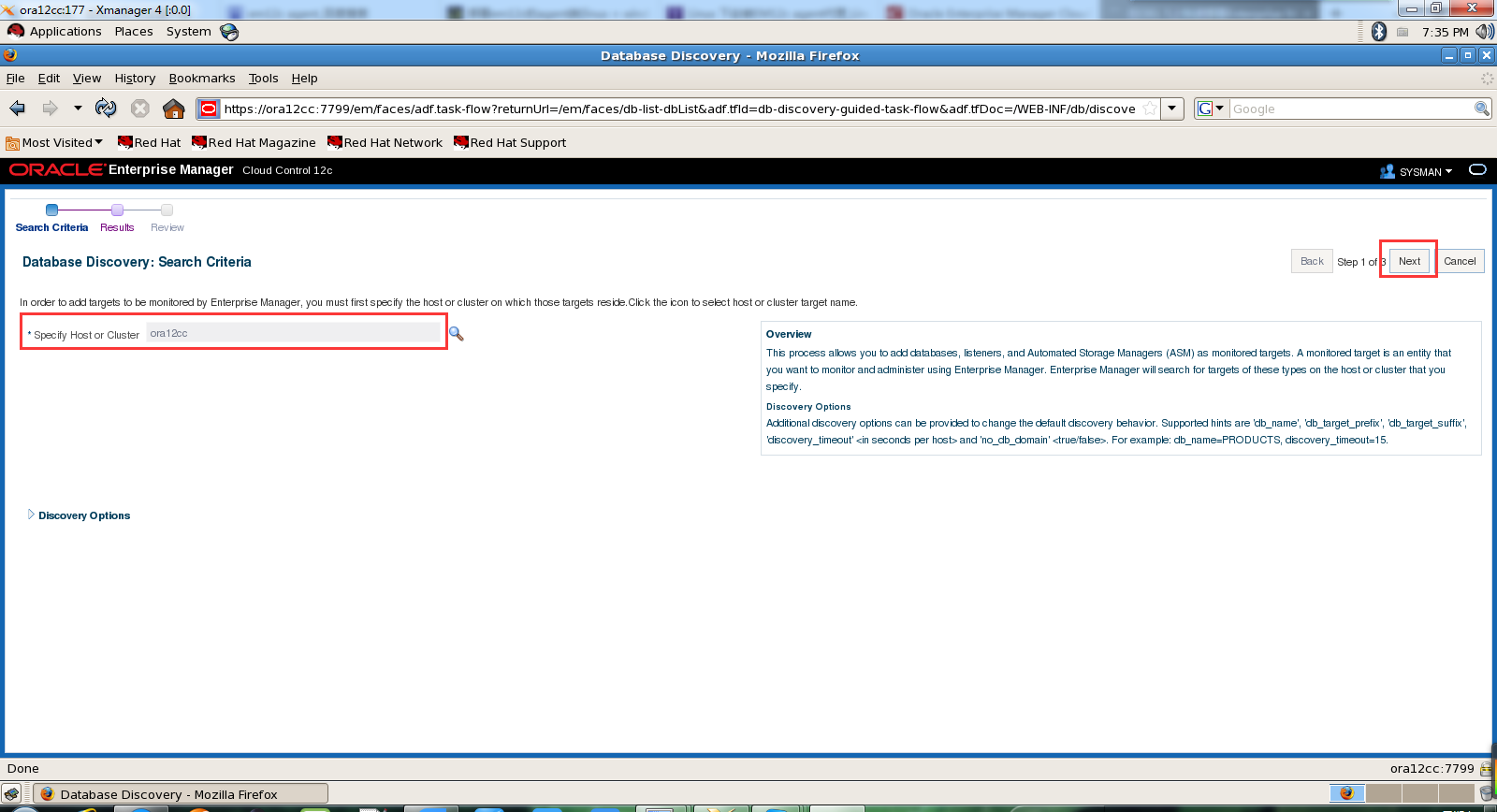
Task: Click the Firefox Back arrow
Action: click(x=17, y=109)
